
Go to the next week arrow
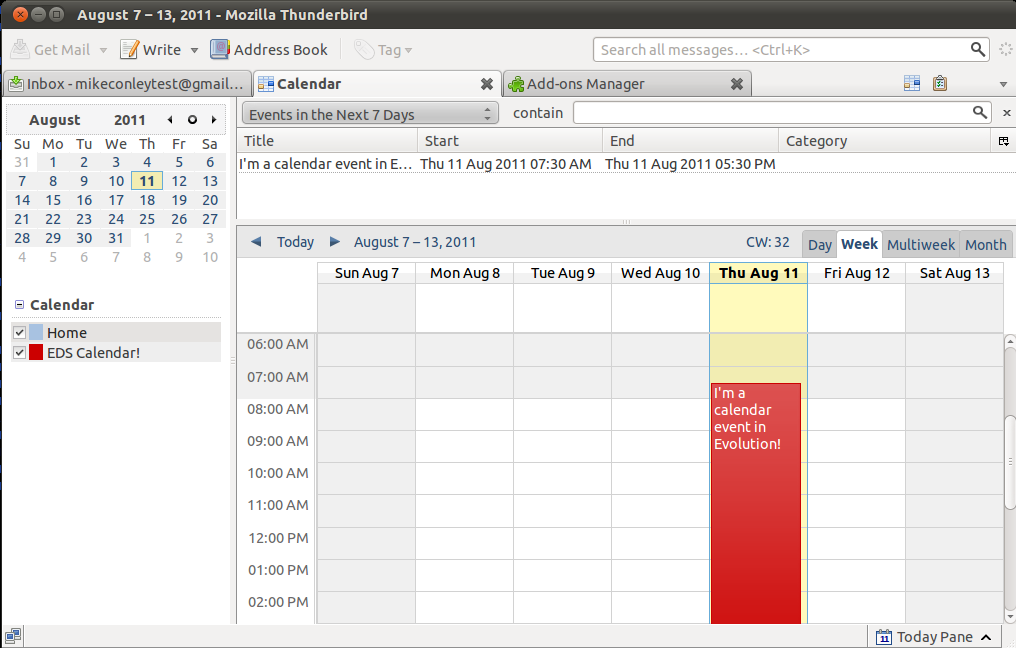[x=335, y=242]
